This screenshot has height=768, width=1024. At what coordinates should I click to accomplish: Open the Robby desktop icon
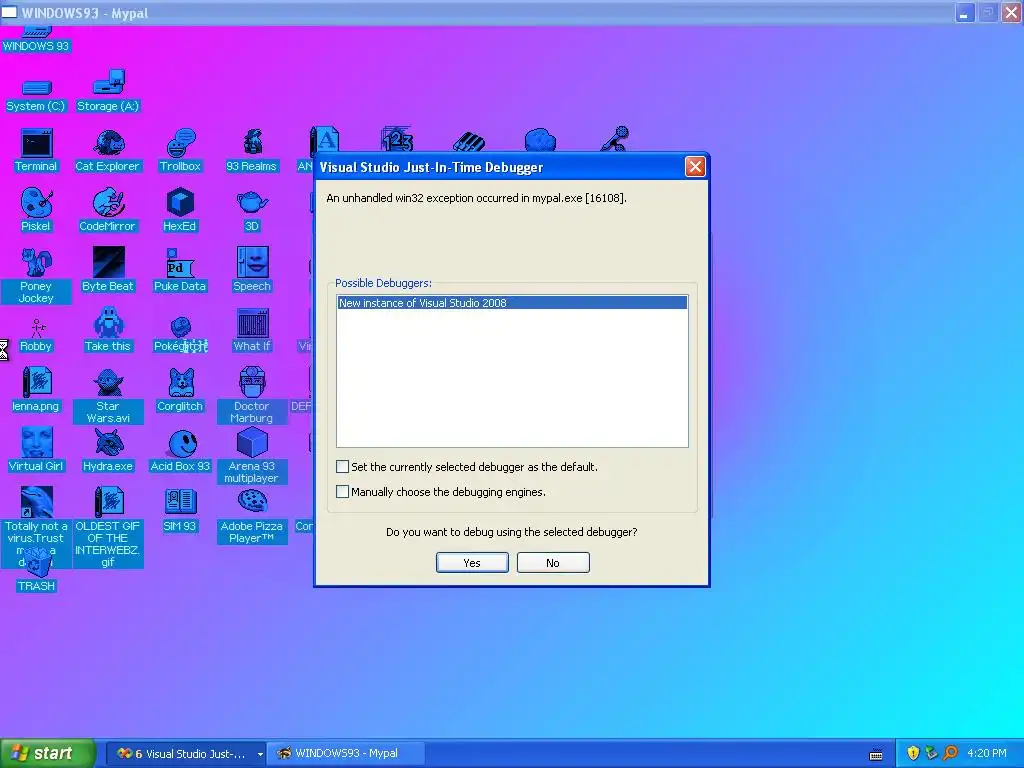(x=37, y=336)
